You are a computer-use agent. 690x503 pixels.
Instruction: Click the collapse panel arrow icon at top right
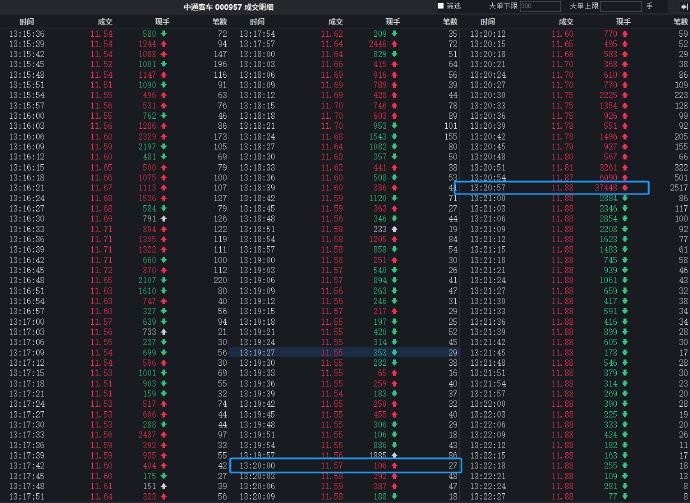click(683, 6)
